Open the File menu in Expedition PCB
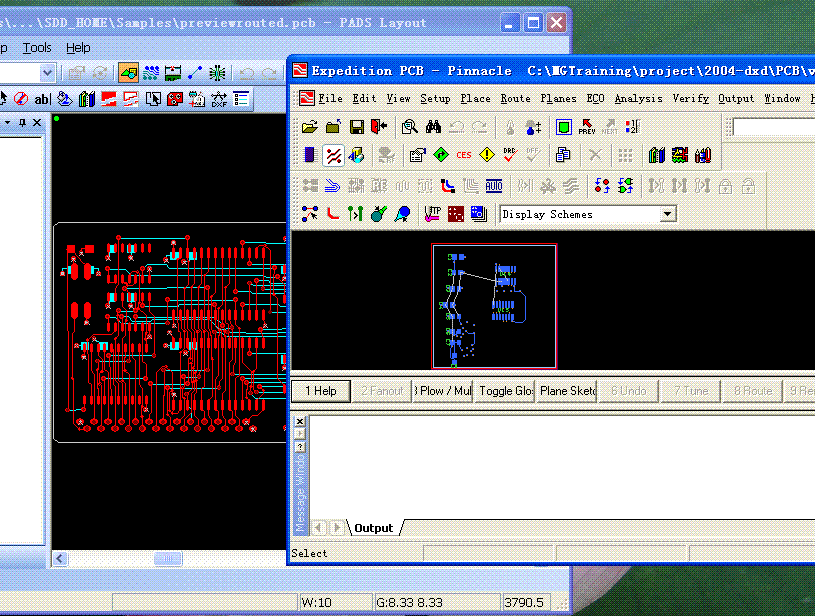 330,98
